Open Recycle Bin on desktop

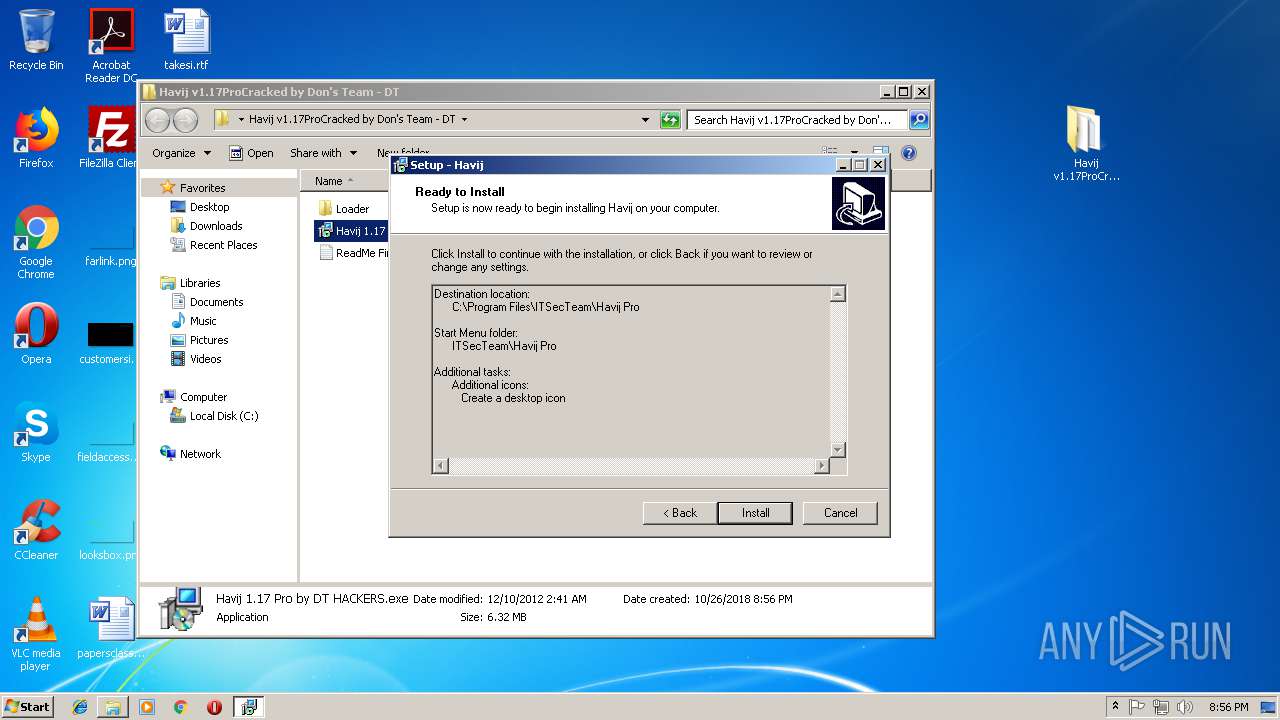coord(36,40)
